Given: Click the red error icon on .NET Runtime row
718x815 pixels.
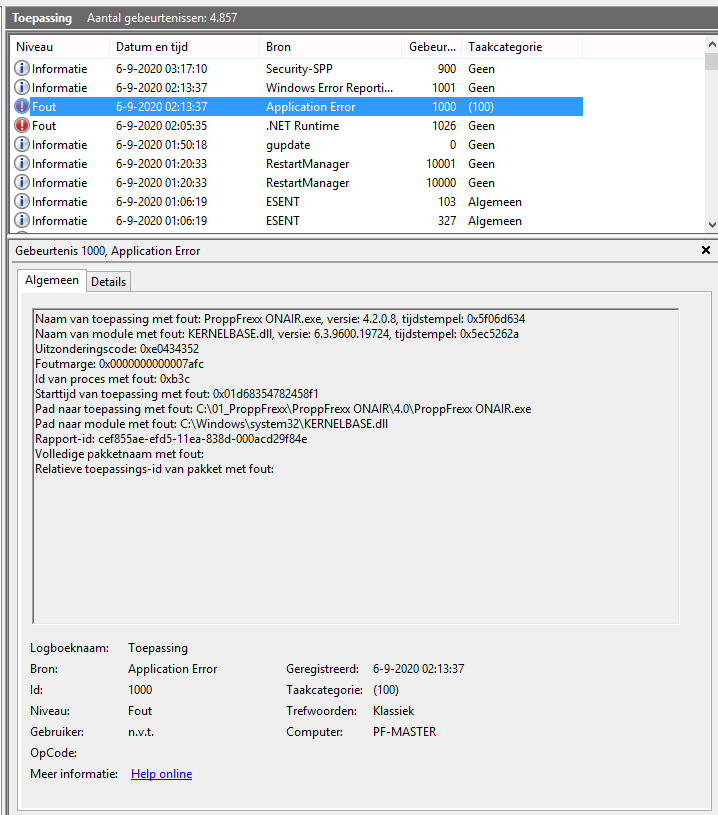Looking at the screenshot, I should [x=22, y=126].
